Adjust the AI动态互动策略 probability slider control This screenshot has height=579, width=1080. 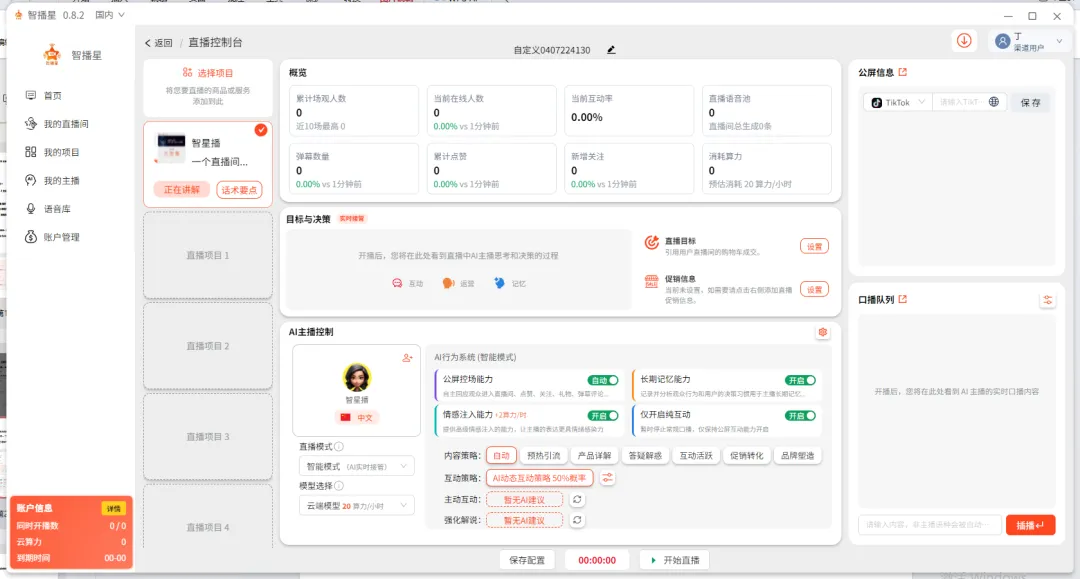point(608,478)
